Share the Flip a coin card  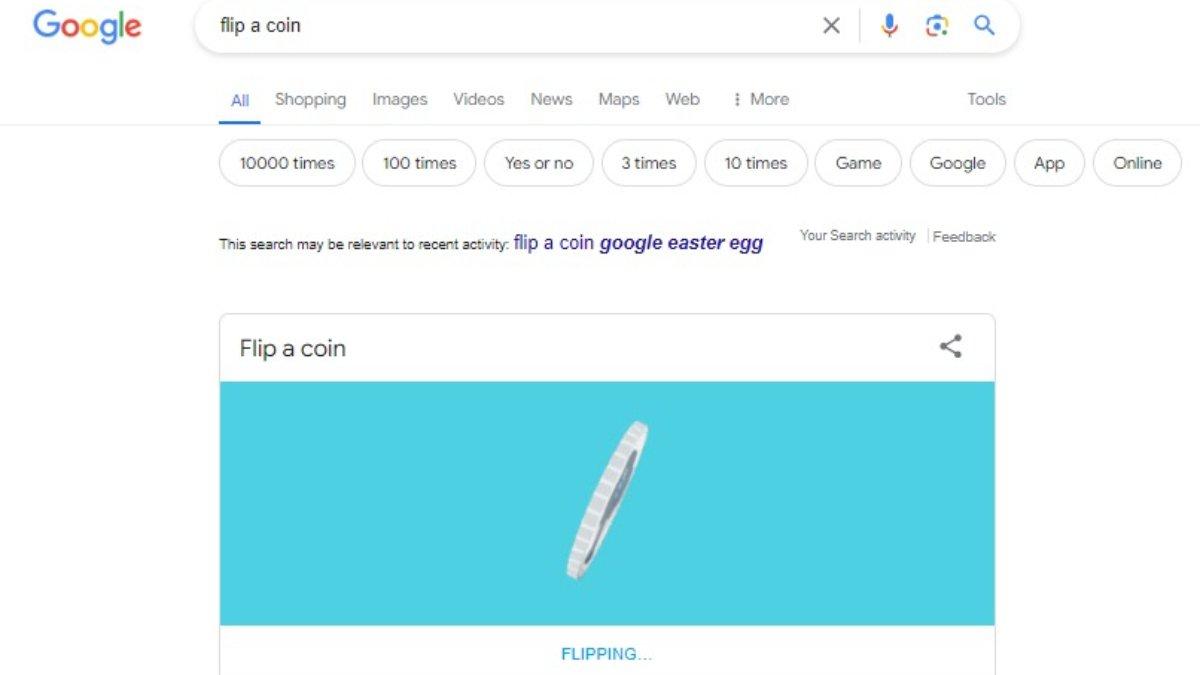[950, 347]
